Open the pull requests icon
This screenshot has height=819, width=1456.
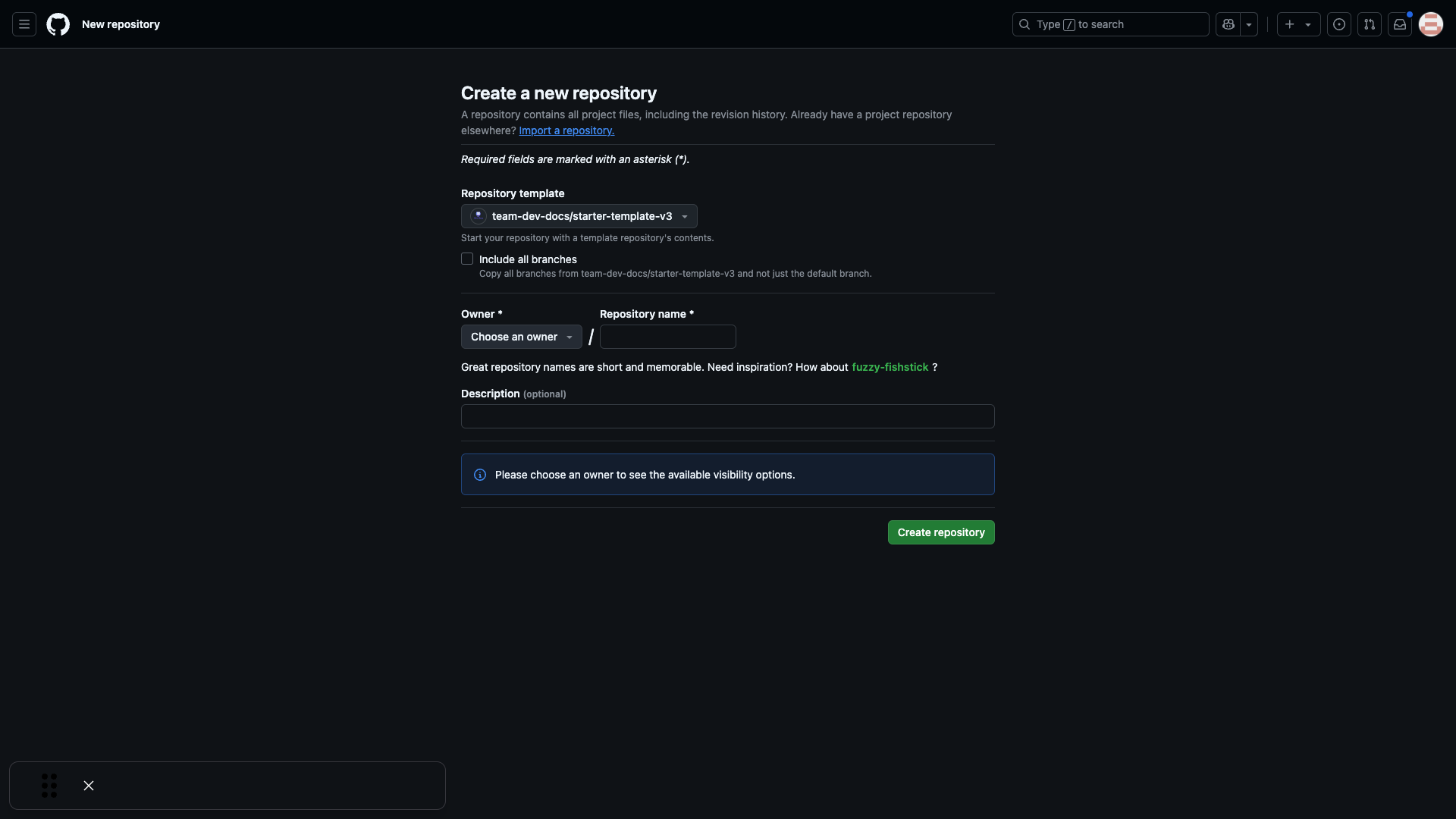(1370, 24)
